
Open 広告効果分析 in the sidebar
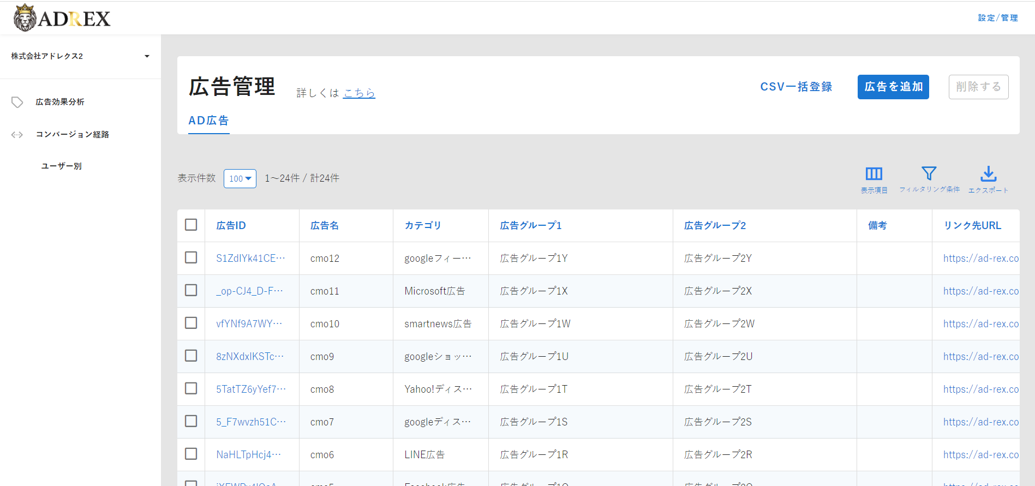tap(60, 102)
